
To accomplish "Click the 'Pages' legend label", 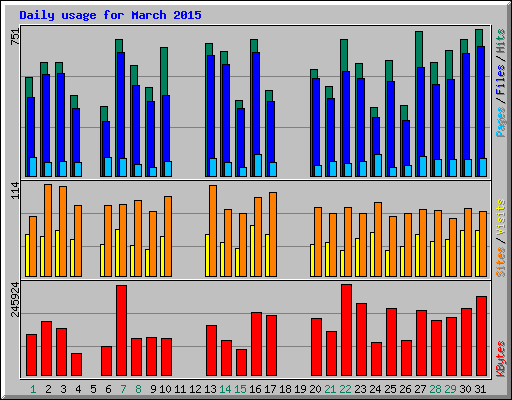I will pos(501,122).
